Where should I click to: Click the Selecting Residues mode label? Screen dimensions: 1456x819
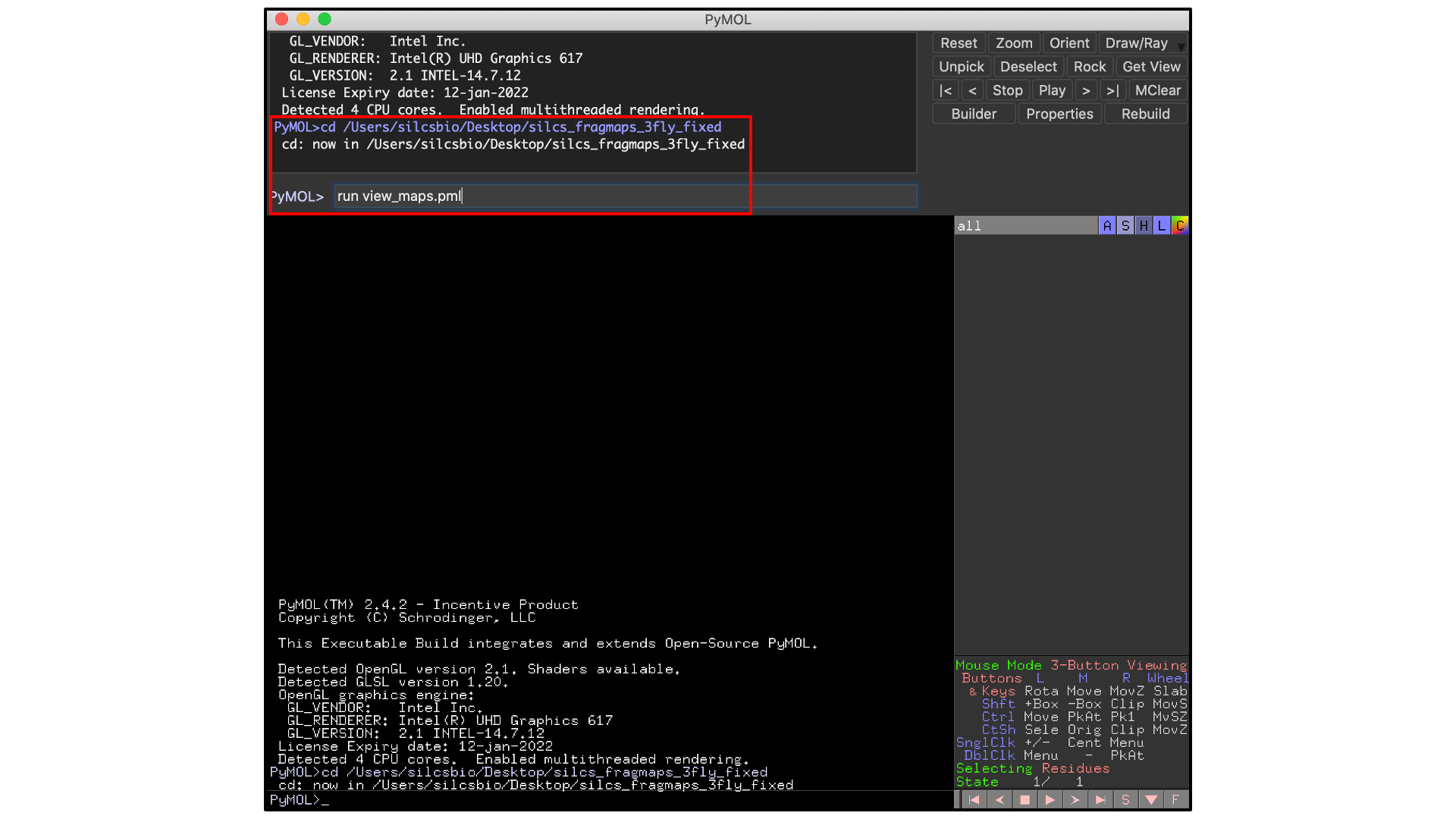click(1032, 768)
